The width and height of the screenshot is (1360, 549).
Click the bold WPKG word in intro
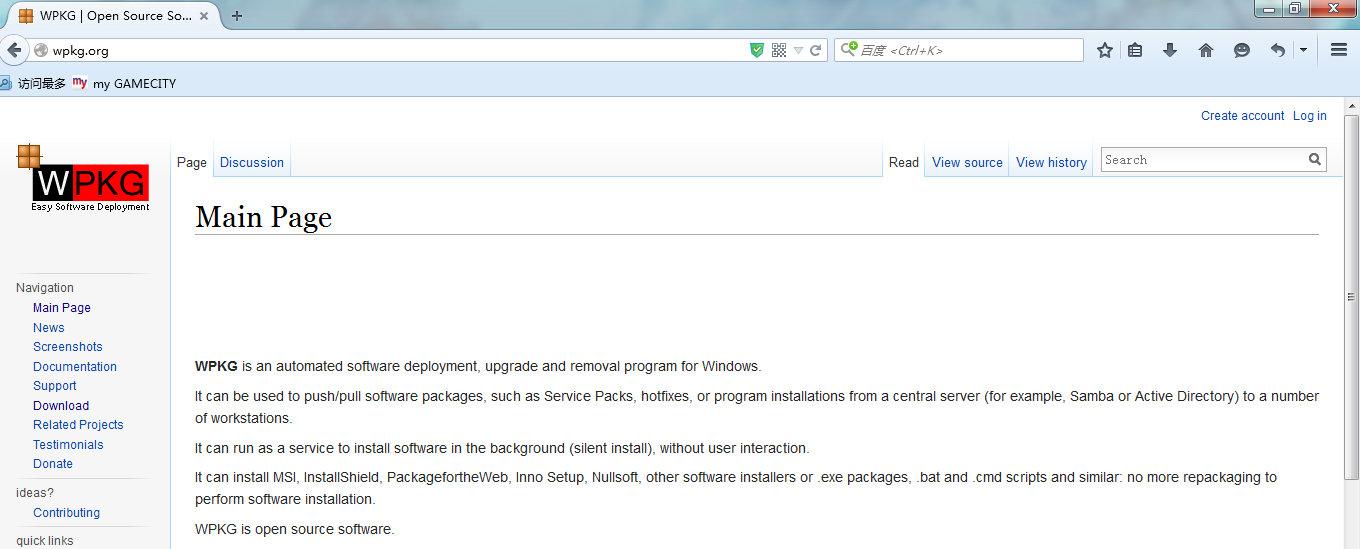216,366
